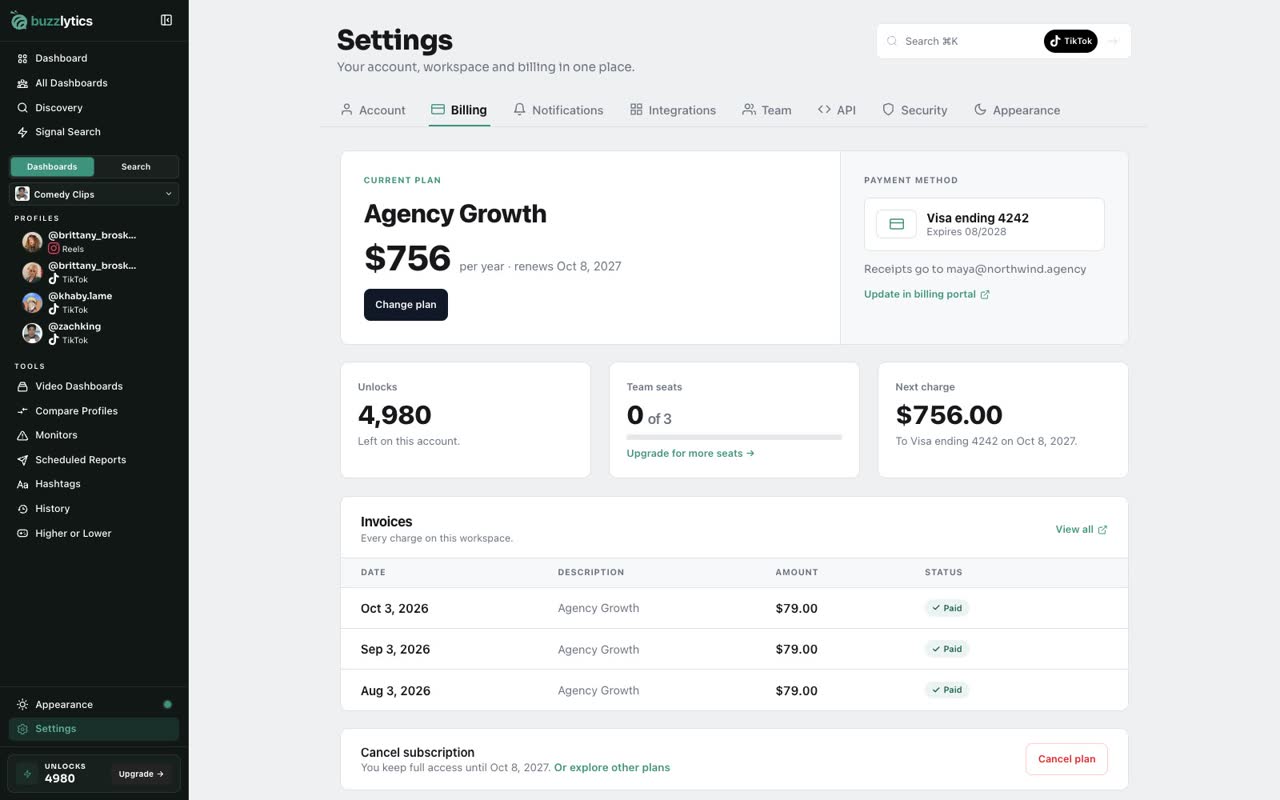Open Scheduled Reports
This screenshot has height=800, width=1280.
point(94,460)
